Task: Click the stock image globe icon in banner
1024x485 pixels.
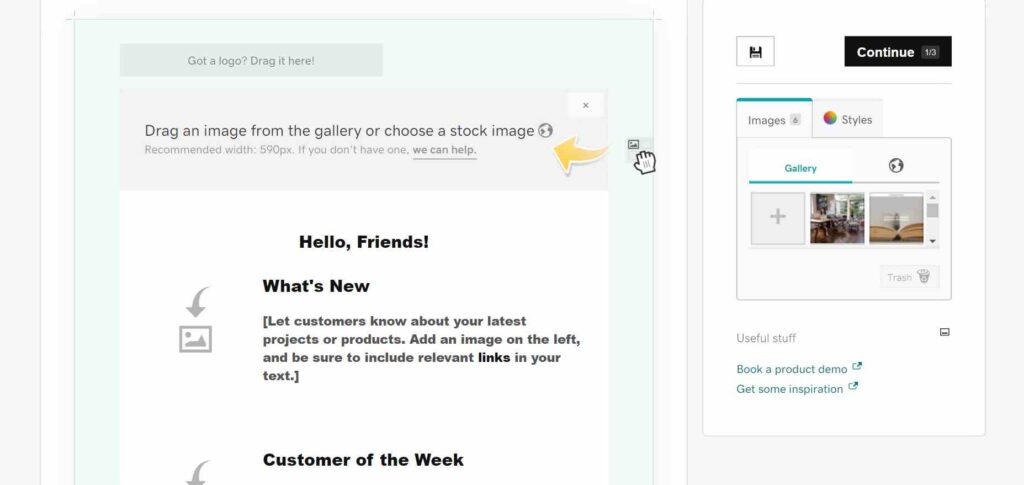Action: (x=545, y=131)
